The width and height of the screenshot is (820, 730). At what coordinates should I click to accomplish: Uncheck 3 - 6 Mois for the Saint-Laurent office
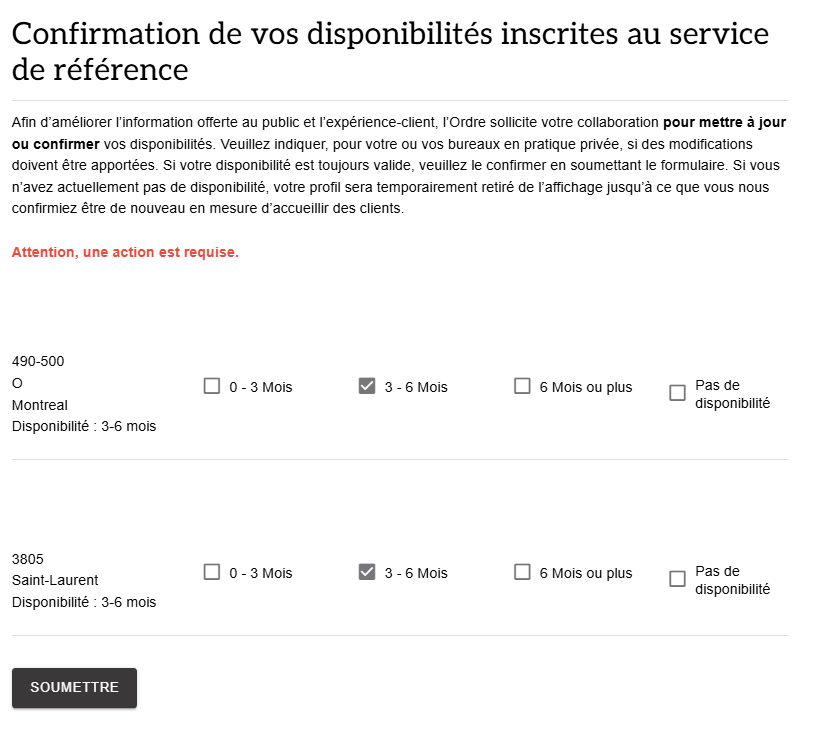pos(367,573)
